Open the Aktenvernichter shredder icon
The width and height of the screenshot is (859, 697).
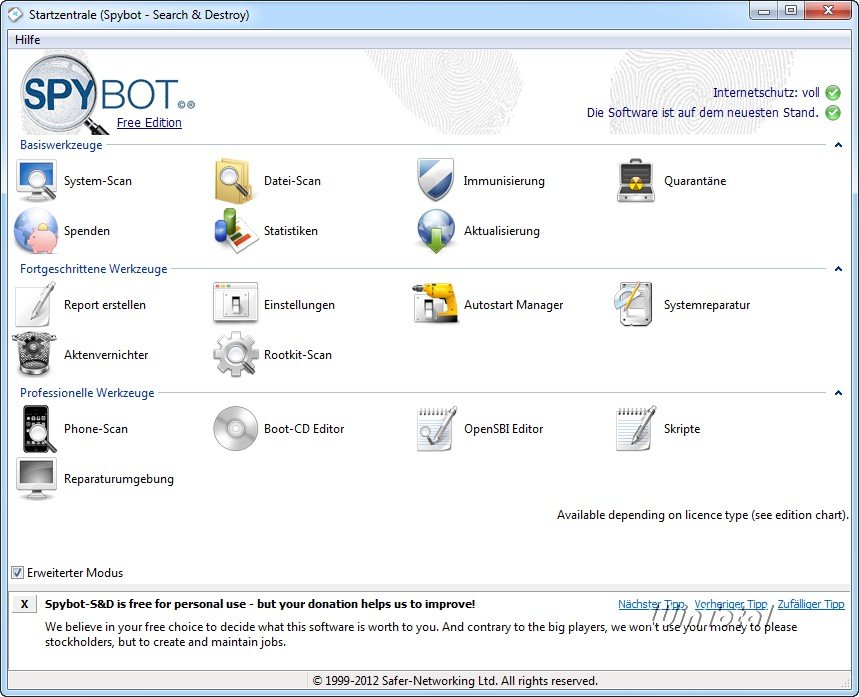pos(37,355)
